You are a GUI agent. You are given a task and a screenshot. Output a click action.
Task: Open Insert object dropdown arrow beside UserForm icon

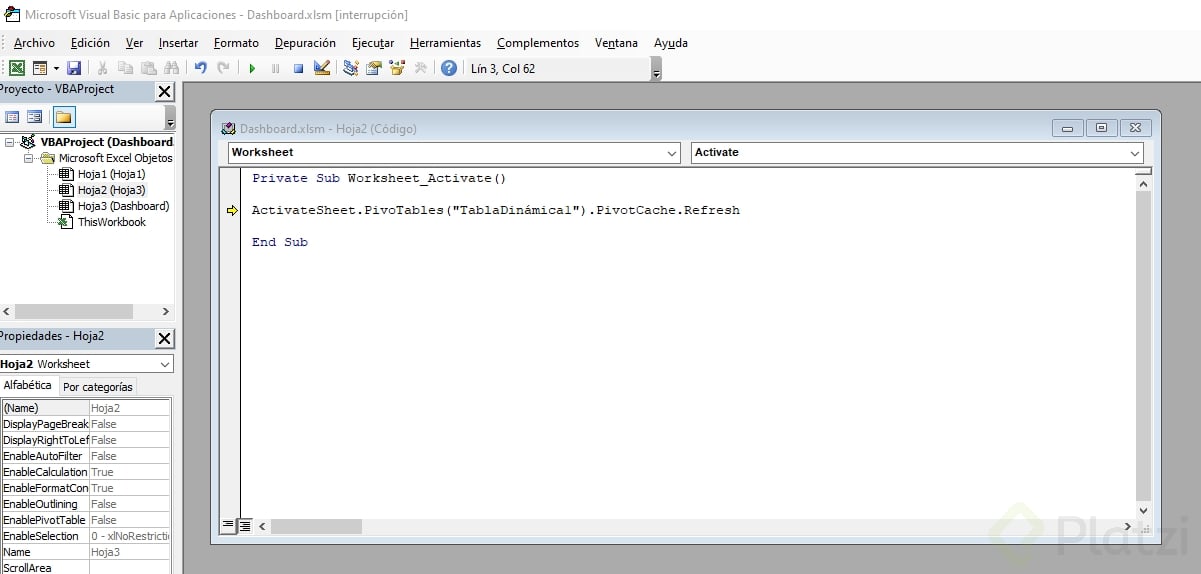[56, 68]
